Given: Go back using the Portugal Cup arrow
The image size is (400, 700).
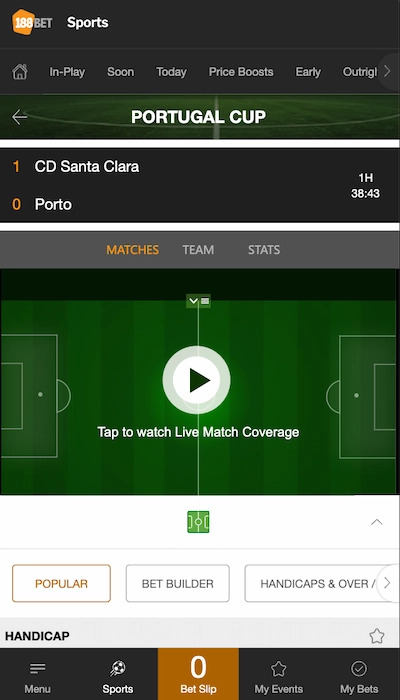Looking at the screenshot, I should pyautogui.click(x=20, y=117).
